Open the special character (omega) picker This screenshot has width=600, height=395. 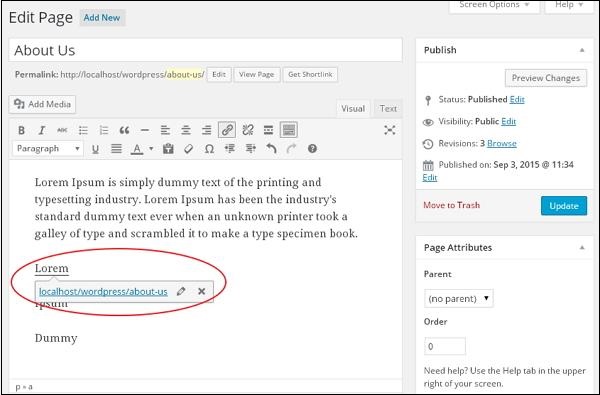coord(209,149)
